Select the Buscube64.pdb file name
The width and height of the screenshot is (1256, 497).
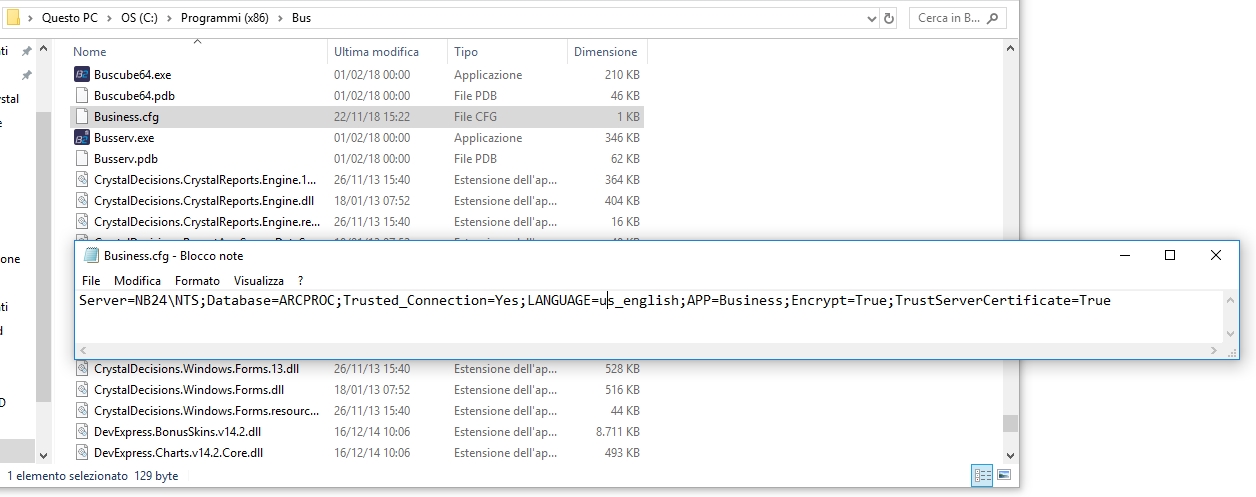[134, 96]
